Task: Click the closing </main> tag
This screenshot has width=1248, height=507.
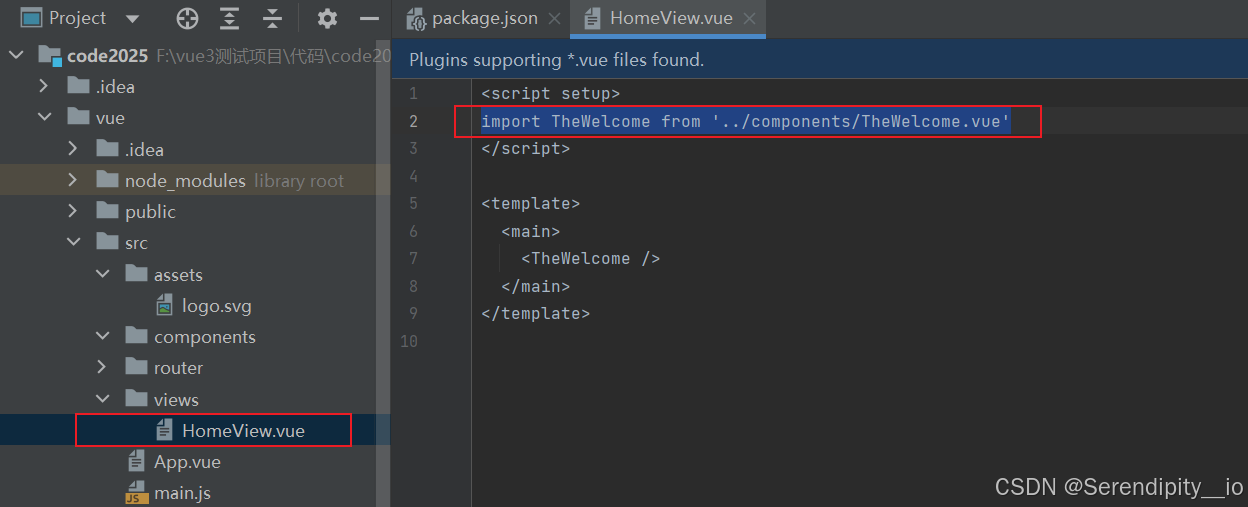Action: tap(535, 286)
